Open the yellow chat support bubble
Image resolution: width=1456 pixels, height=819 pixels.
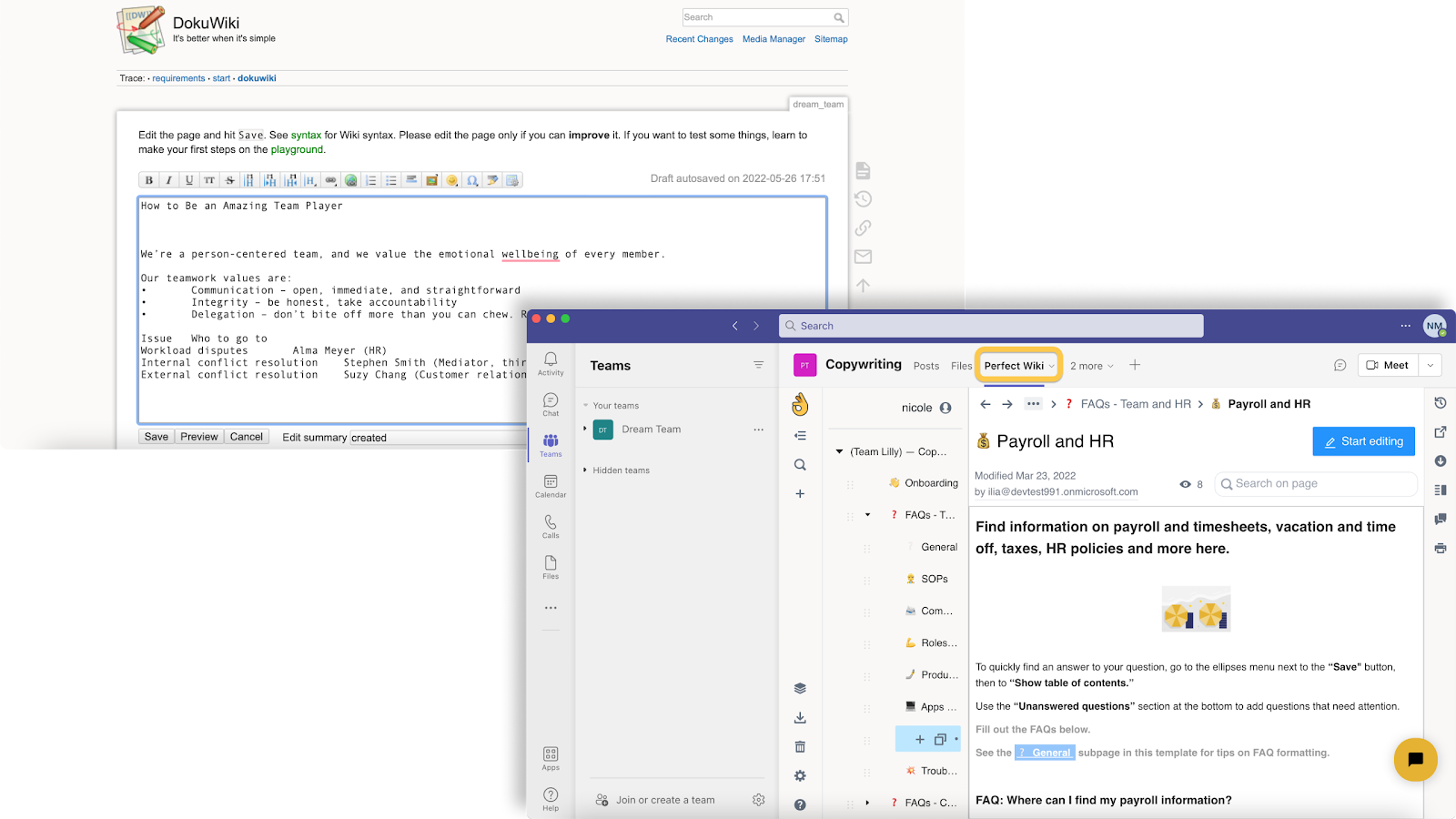click(x=1415, y=760)
